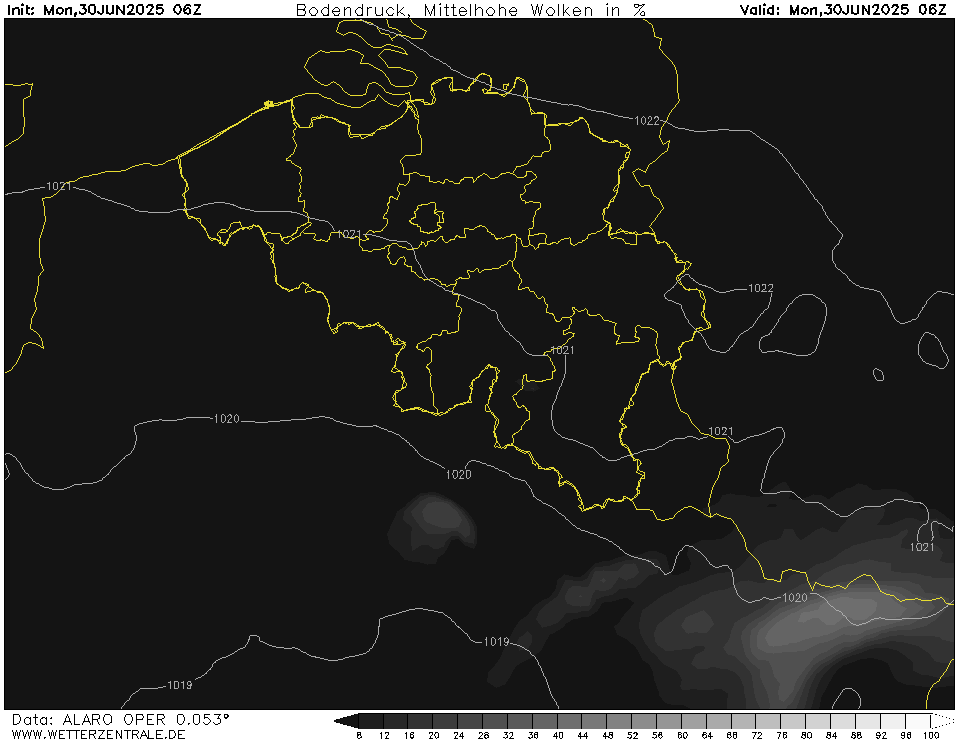This screenshot has height=741, width=959.
Task: Click the legend label '64'
Action: pos(707,735)
